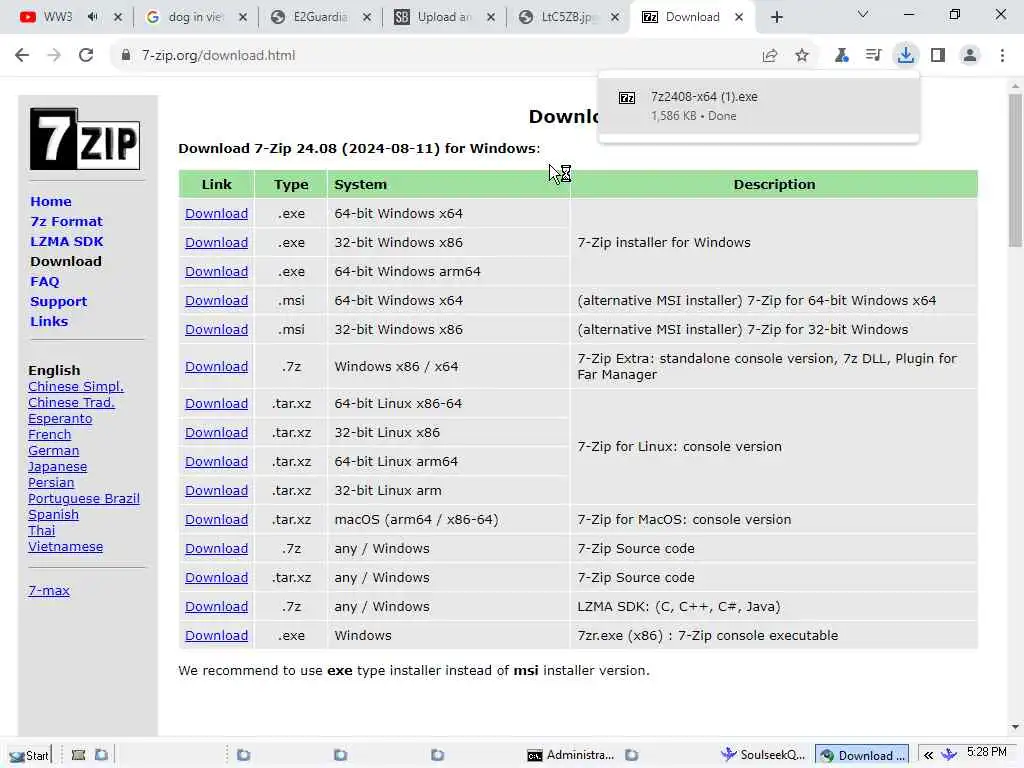Download the 7zr.exe console executable
The image size is (1024, 768).
tap(216, 635)
